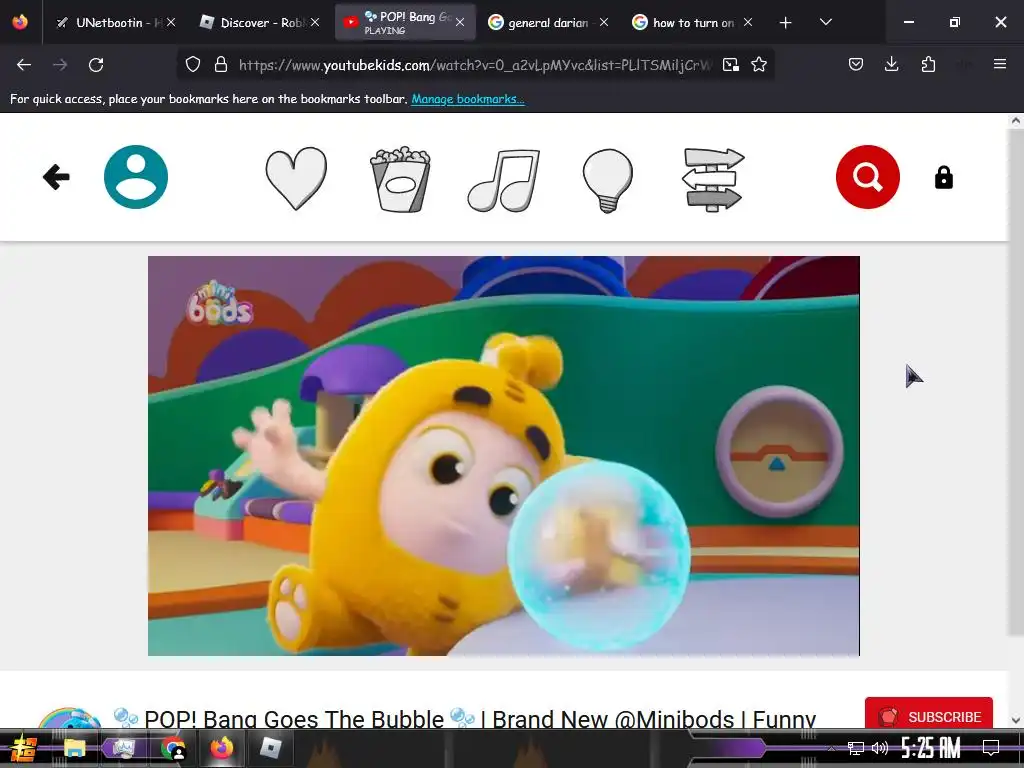Click the red search button
The width and height of the screenshot is (1024, 768).
867,177
